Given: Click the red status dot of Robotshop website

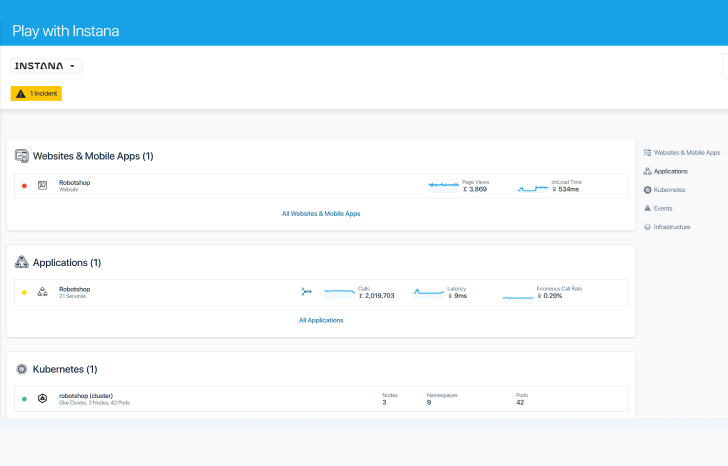Looking at the screenshot, I should tap(24, 186).
